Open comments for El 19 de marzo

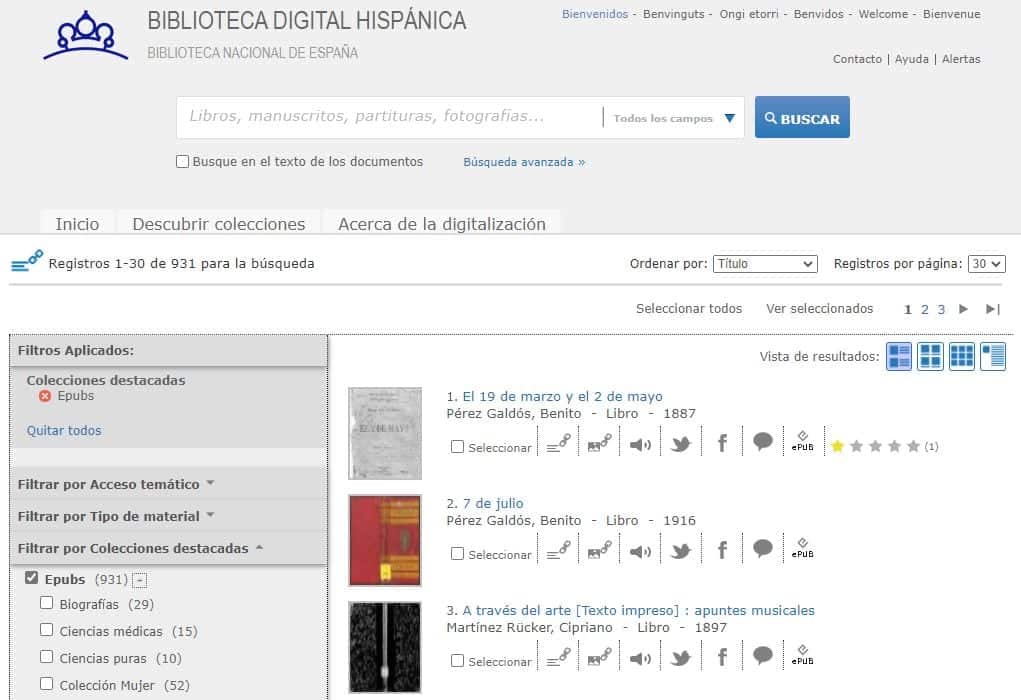(762, 441)
